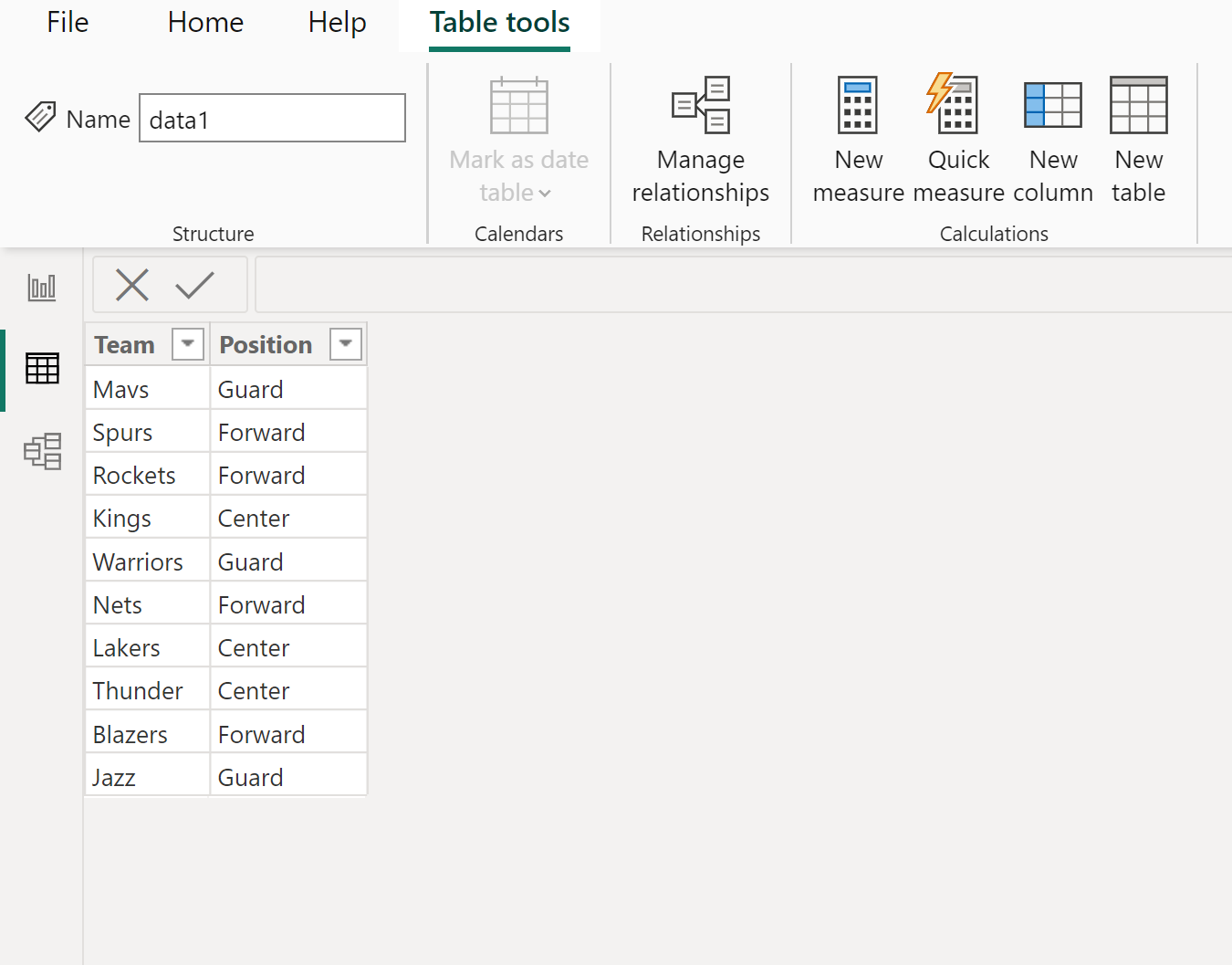Viewport: 1232px width, 965px height.
Task: Switch to Data table view icon
Action: [x=42, y=369]
